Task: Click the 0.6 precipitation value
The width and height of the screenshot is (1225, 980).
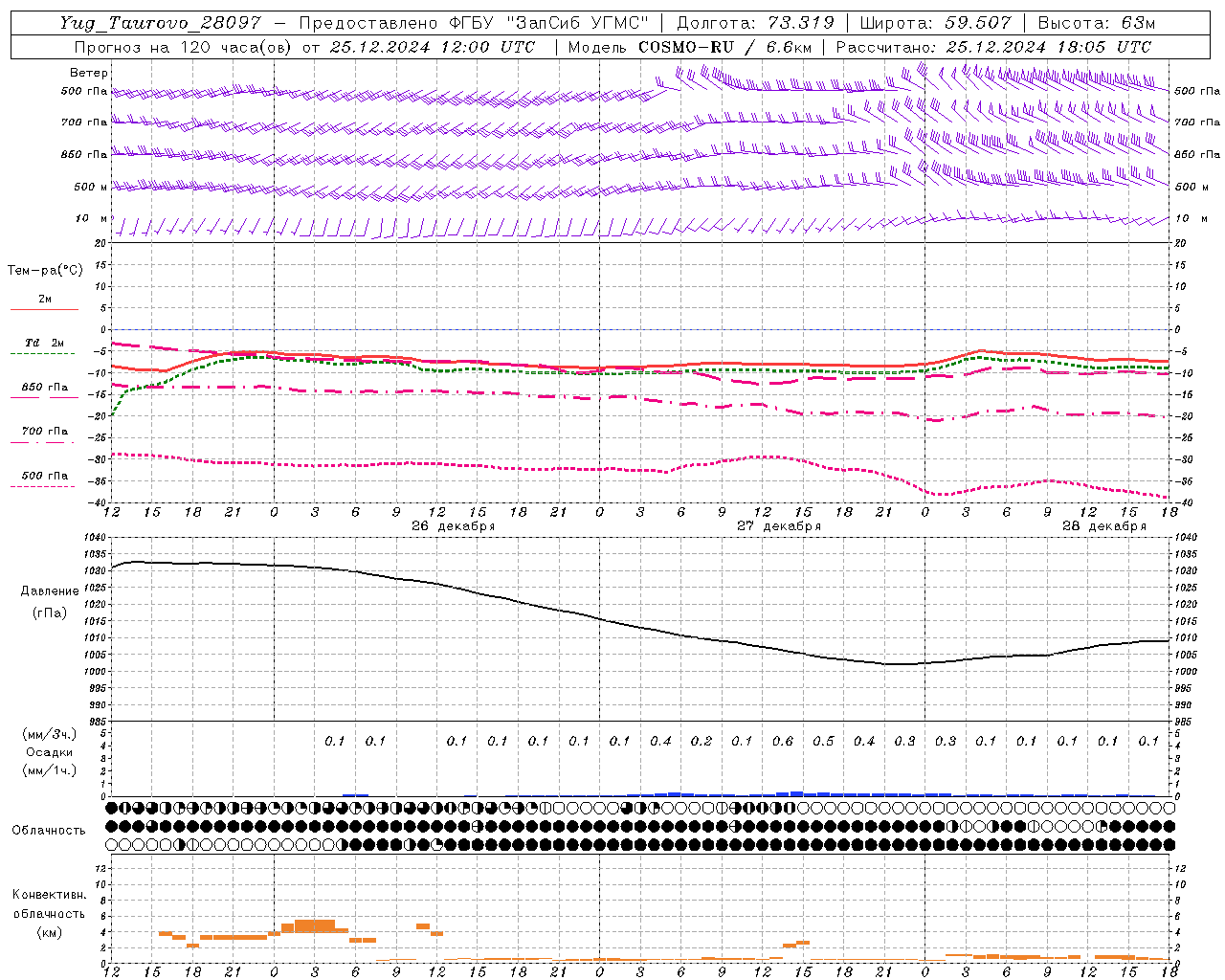Action: point(783,741)
